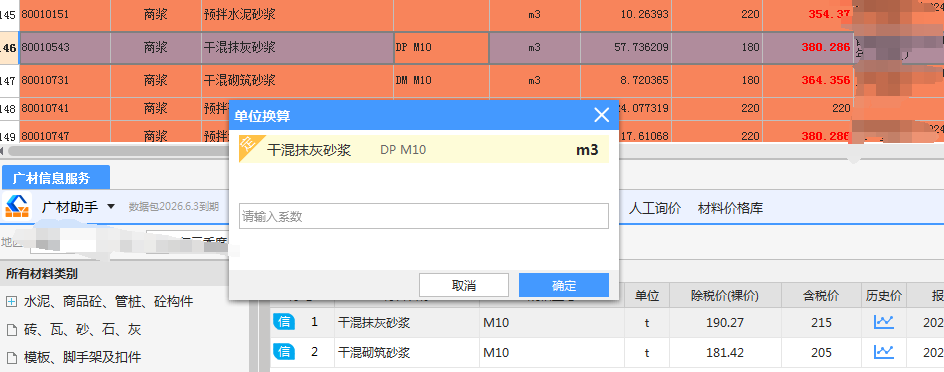The image size is (944, 372).
Task: Open the 材料价格库 menu item
Action: tap(730, 208)
